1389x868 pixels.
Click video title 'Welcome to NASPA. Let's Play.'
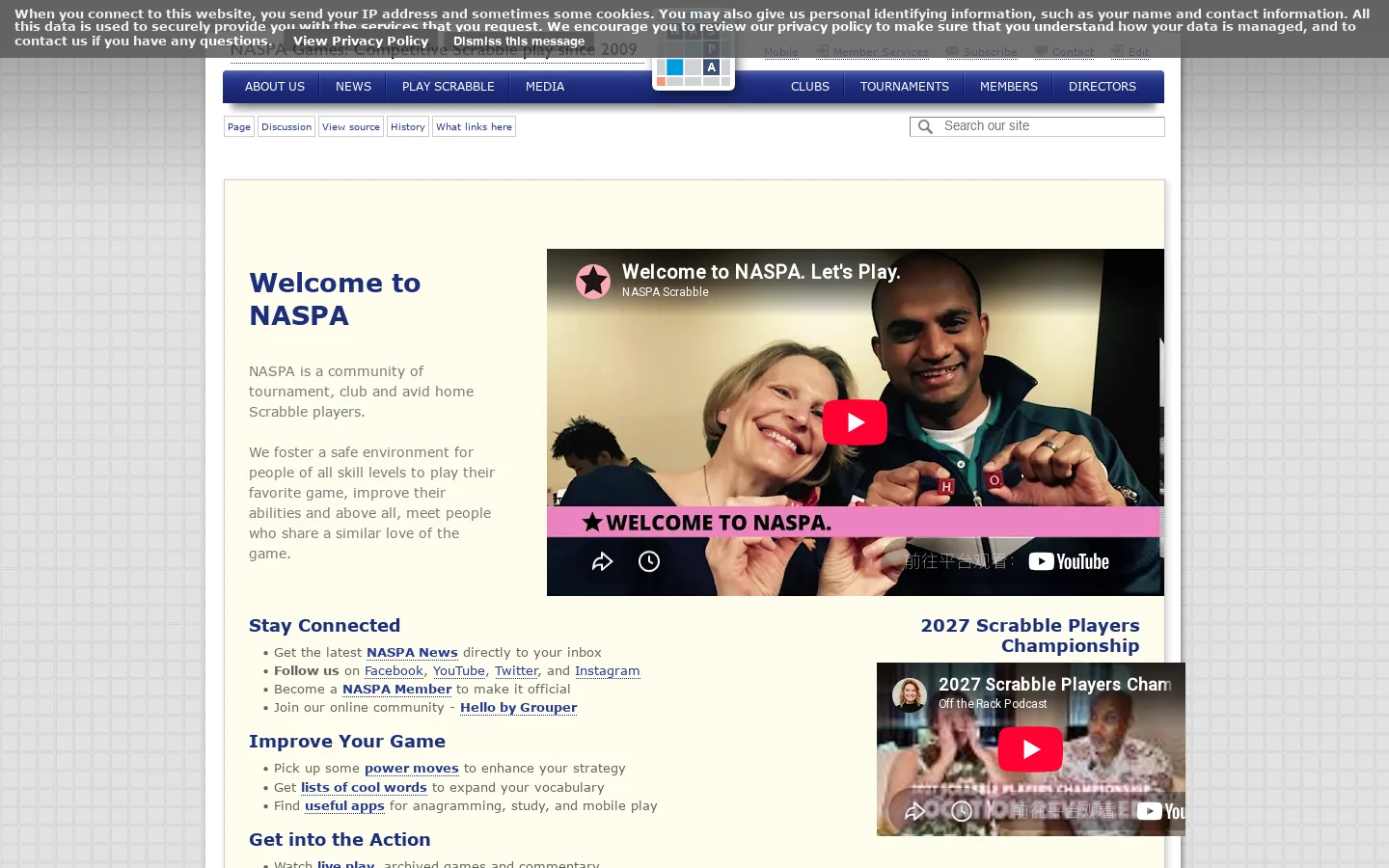tap(761, 272)
